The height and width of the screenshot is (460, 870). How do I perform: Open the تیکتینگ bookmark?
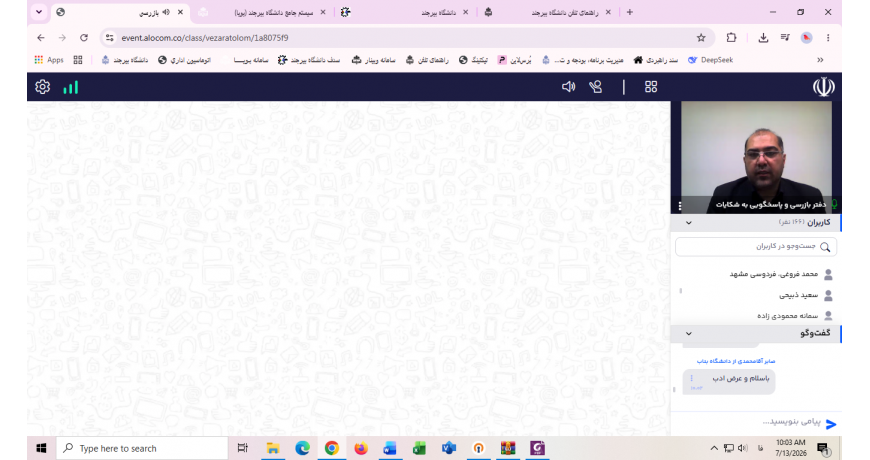click(473, 60)
